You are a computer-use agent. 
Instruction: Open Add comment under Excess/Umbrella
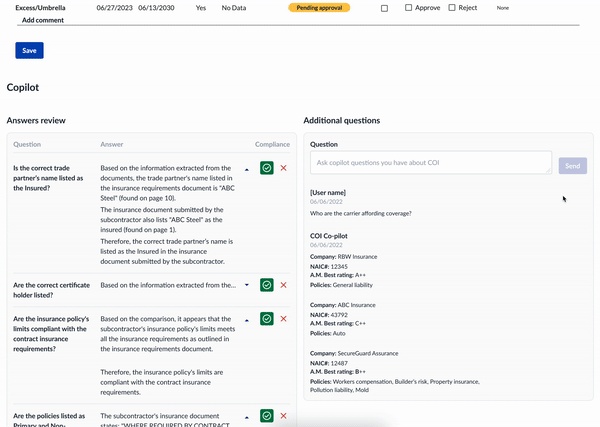pyautogui.click(x=43, y=20)
